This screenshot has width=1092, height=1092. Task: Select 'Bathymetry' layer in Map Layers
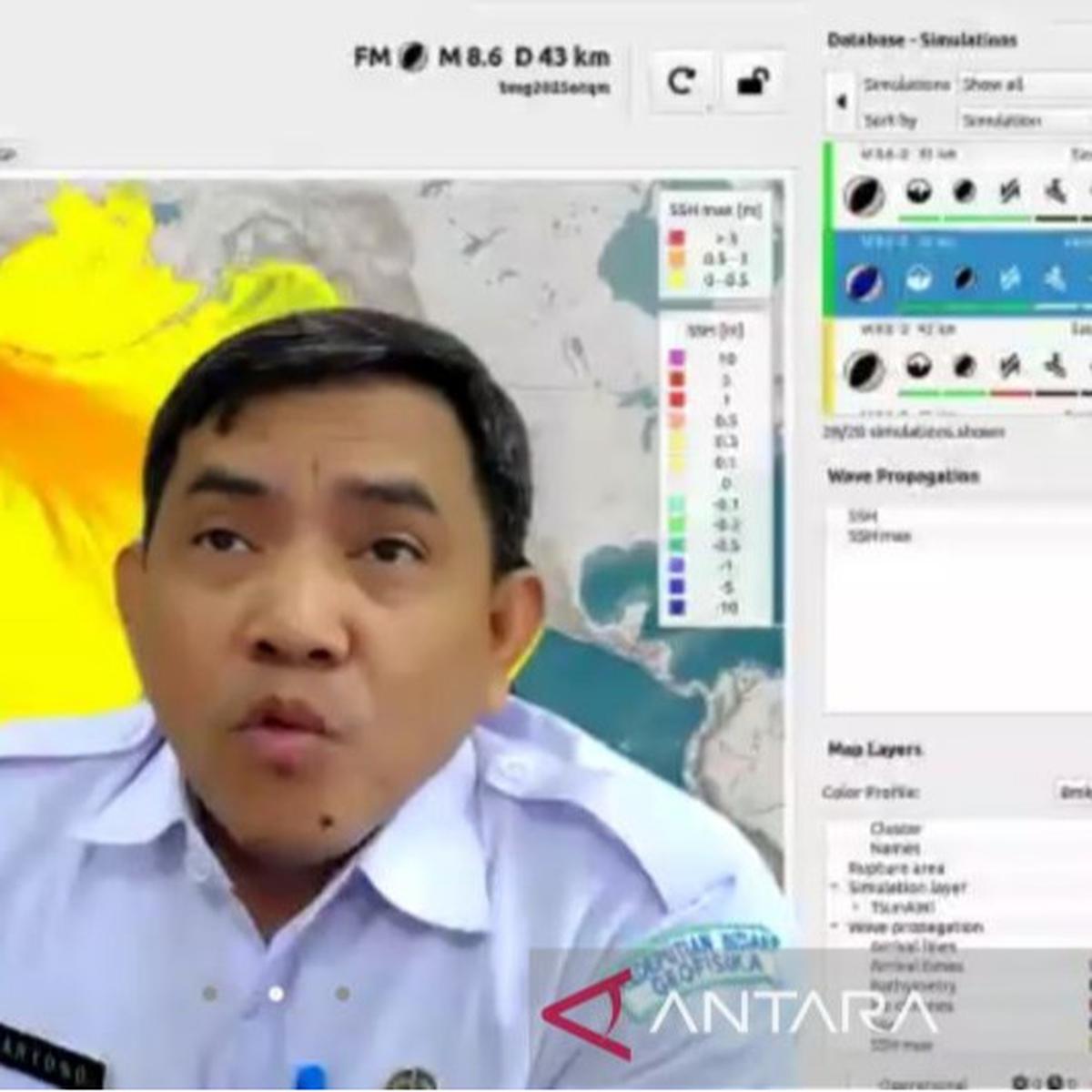913,986
